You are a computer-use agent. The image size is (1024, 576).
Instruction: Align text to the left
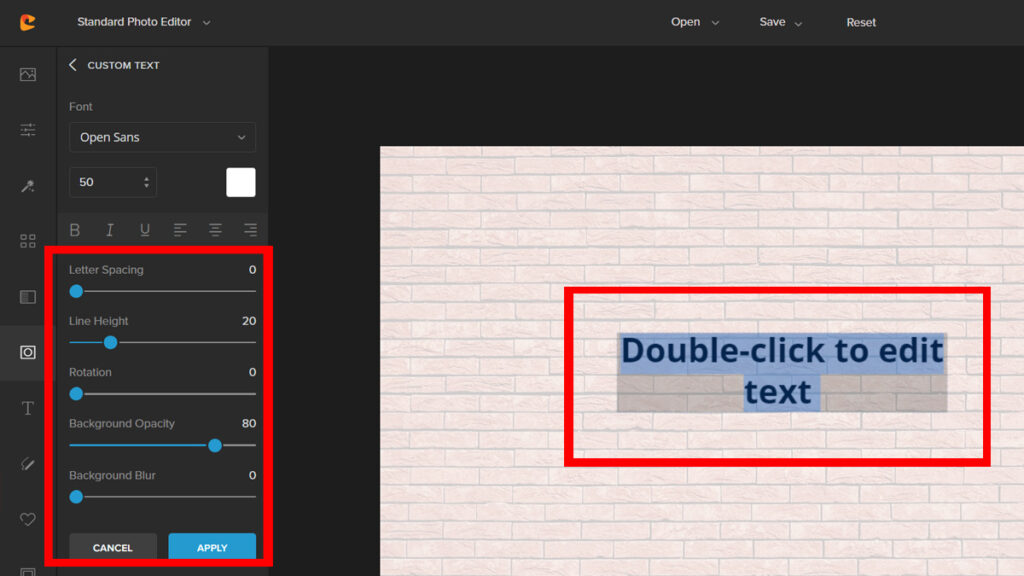180,230
